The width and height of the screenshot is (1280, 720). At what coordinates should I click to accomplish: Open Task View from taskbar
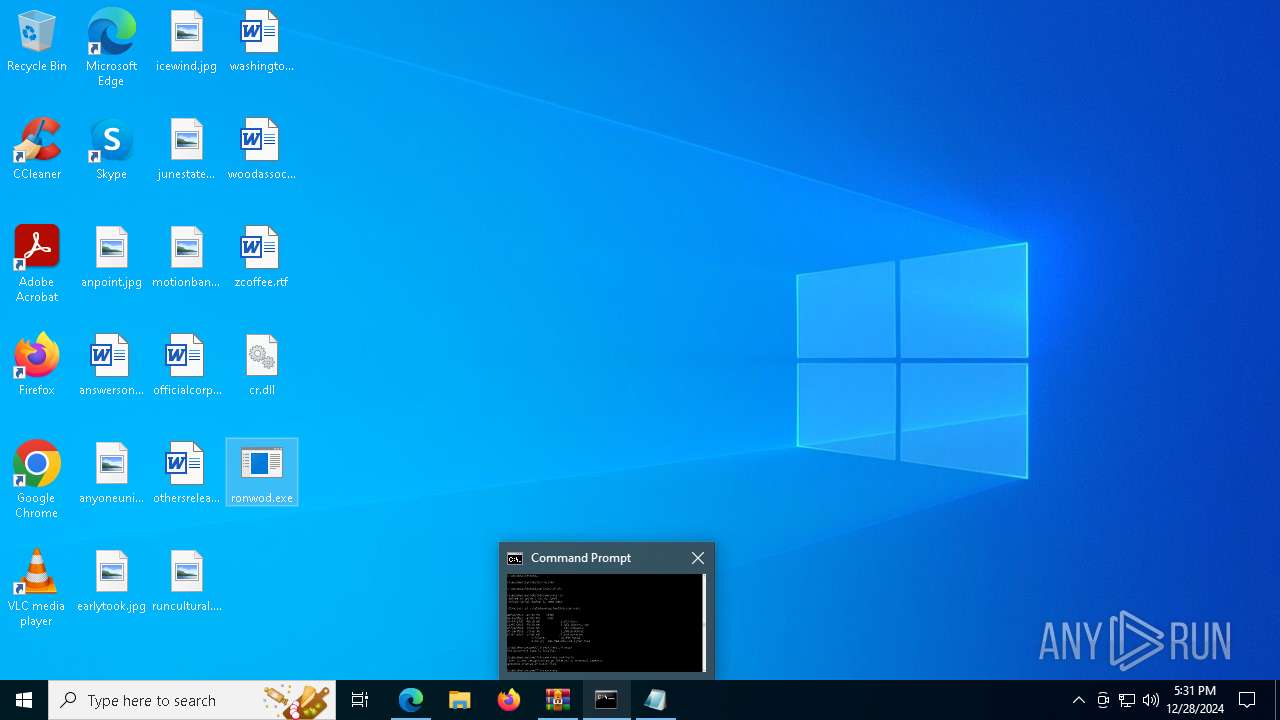click(x=360, y=700)
